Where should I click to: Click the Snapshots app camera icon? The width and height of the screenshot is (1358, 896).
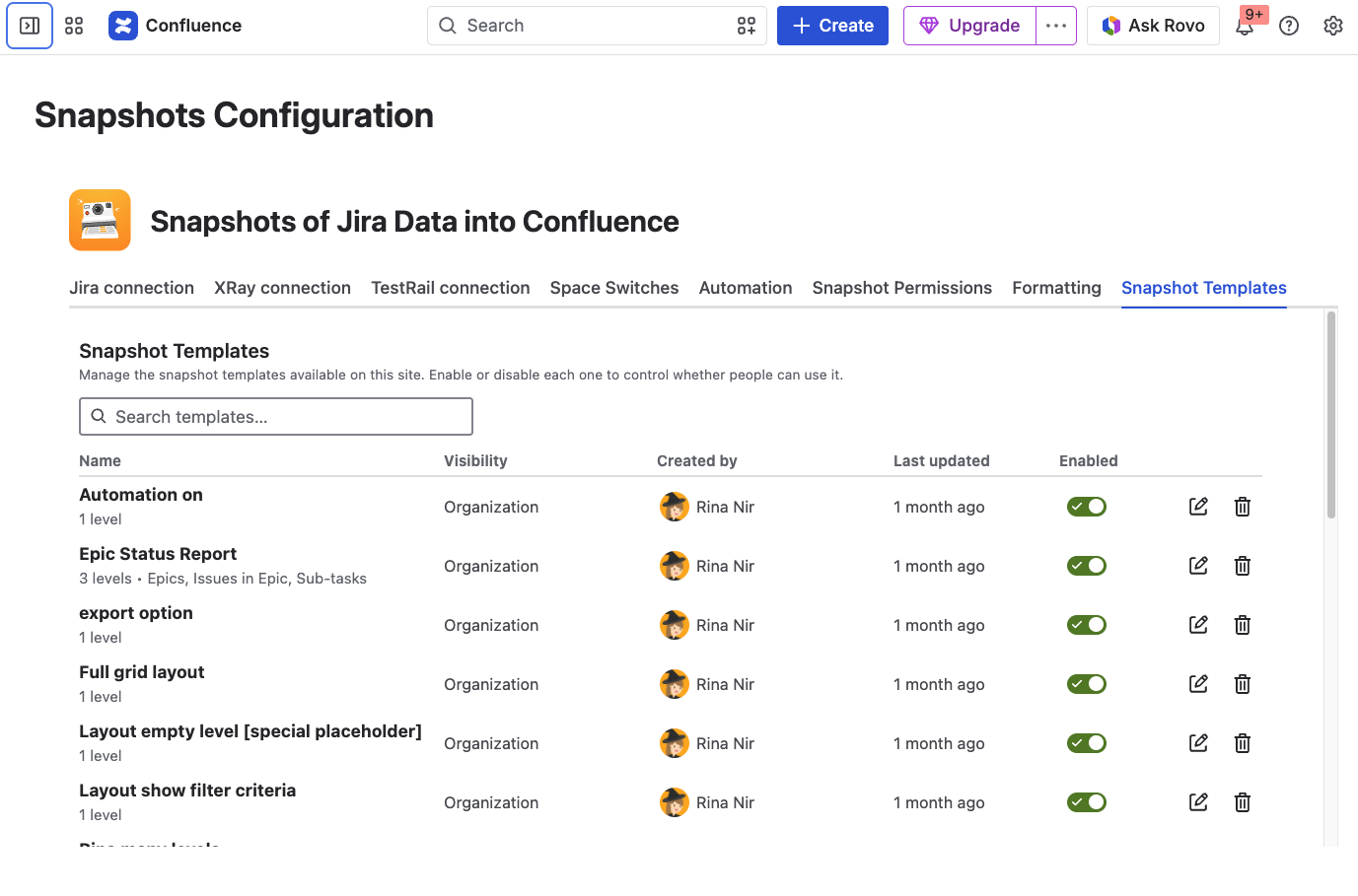pyautogui.click(x=100, y=220)
